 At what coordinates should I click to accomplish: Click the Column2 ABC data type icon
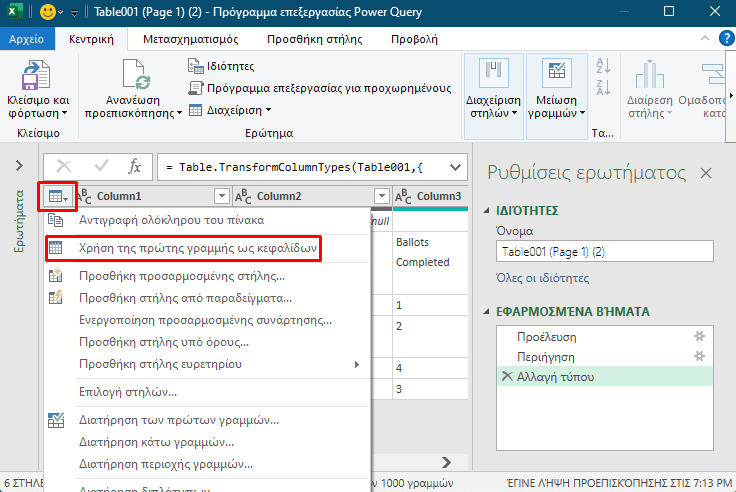pyautogui.click(x=244, y=196)
